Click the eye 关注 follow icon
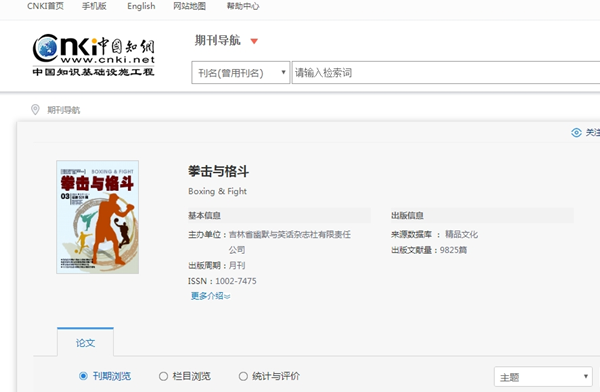The width and height of the screenshot is (600, 392). click(576, 132)
